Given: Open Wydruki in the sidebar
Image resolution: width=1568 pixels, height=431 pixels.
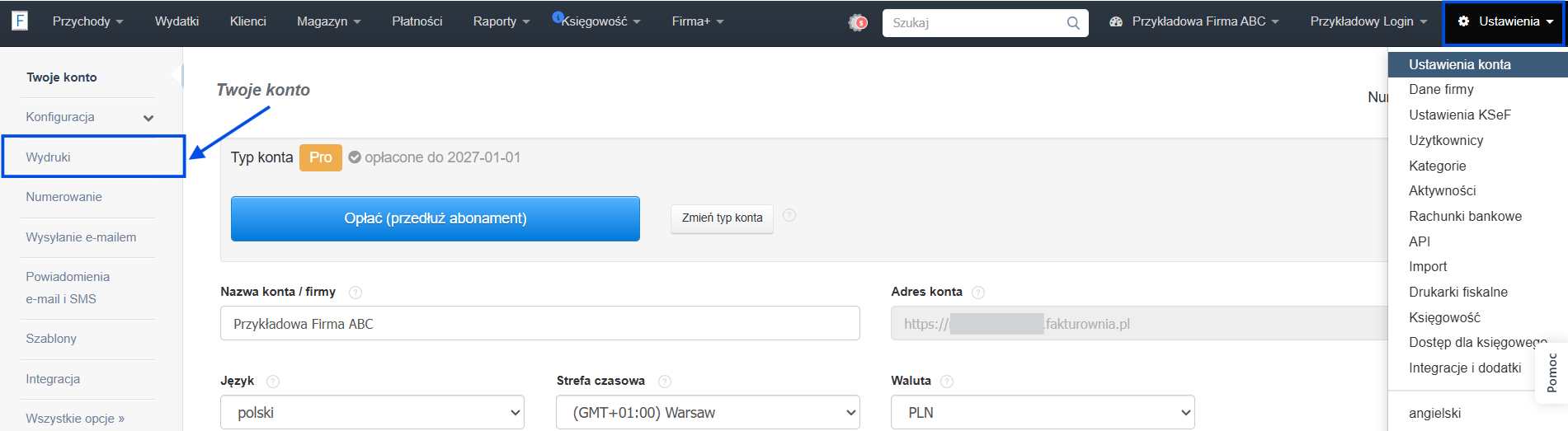Looking at the screenshot, I should click(x=93, y=157).
